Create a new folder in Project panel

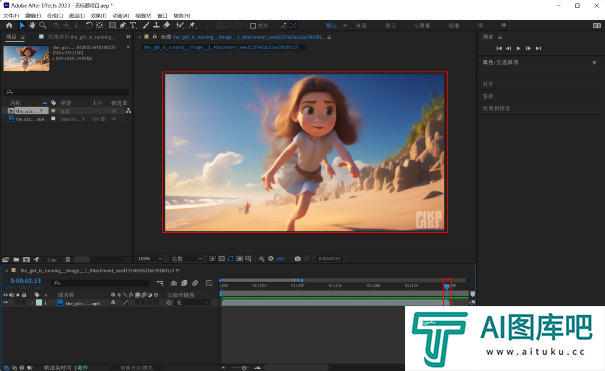coord(16,260)
